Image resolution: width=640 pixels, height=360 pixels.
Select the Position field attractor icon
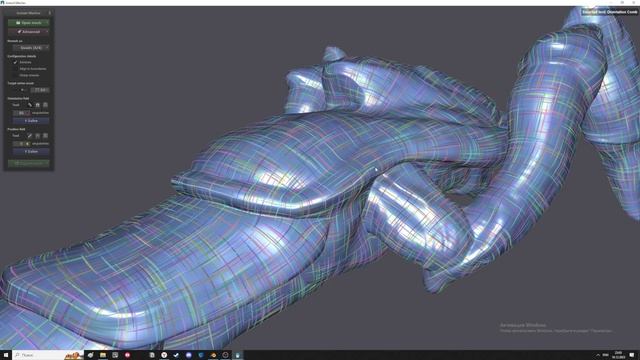[x=38, y=136]
